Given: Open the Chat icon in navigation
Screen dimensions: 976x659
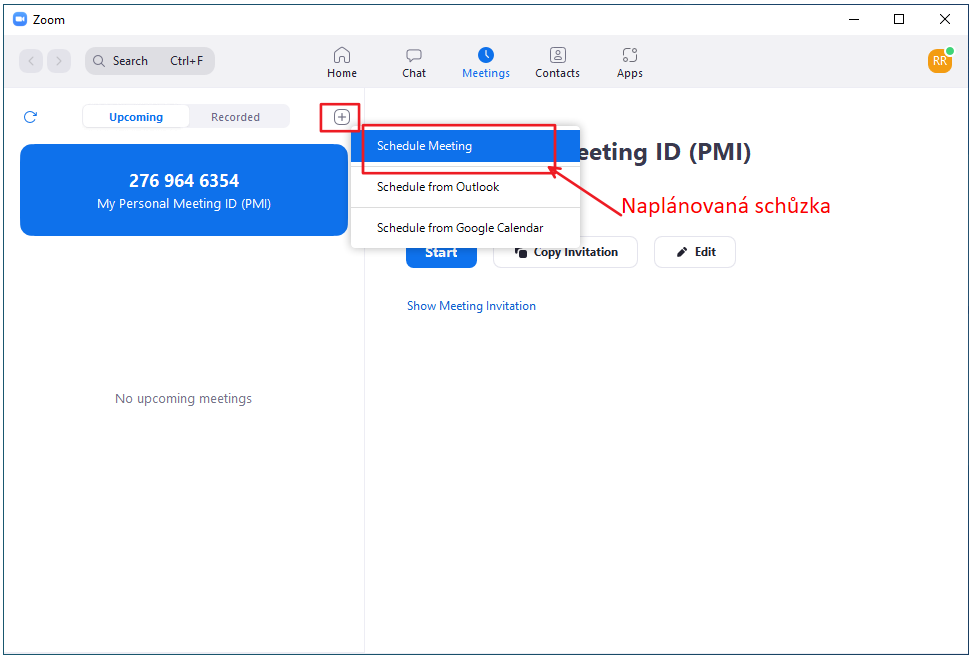Looking at the screenshot, I should coord(414,55).
